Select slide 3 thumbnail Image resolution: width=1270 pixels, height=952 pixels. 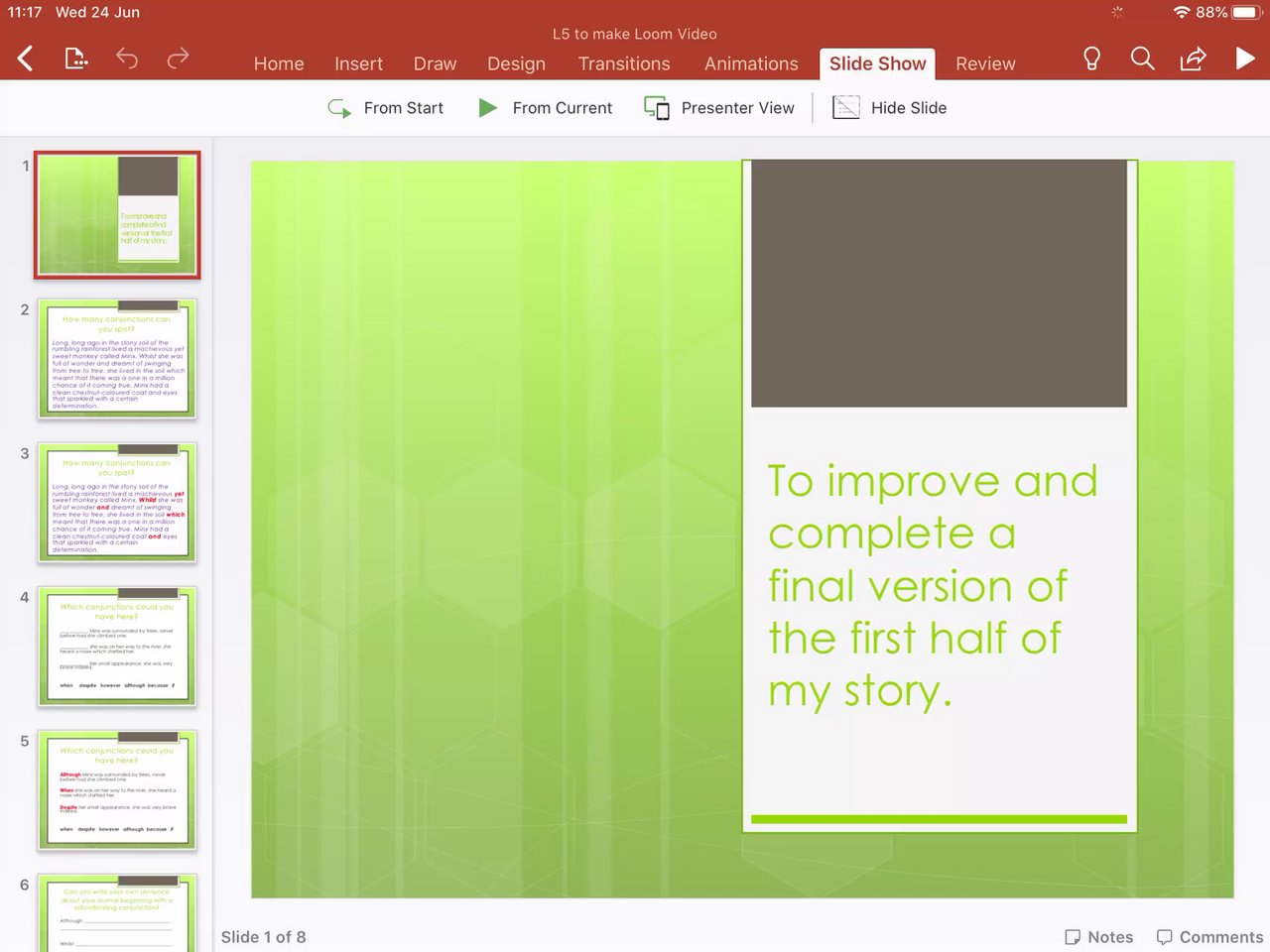117,503
